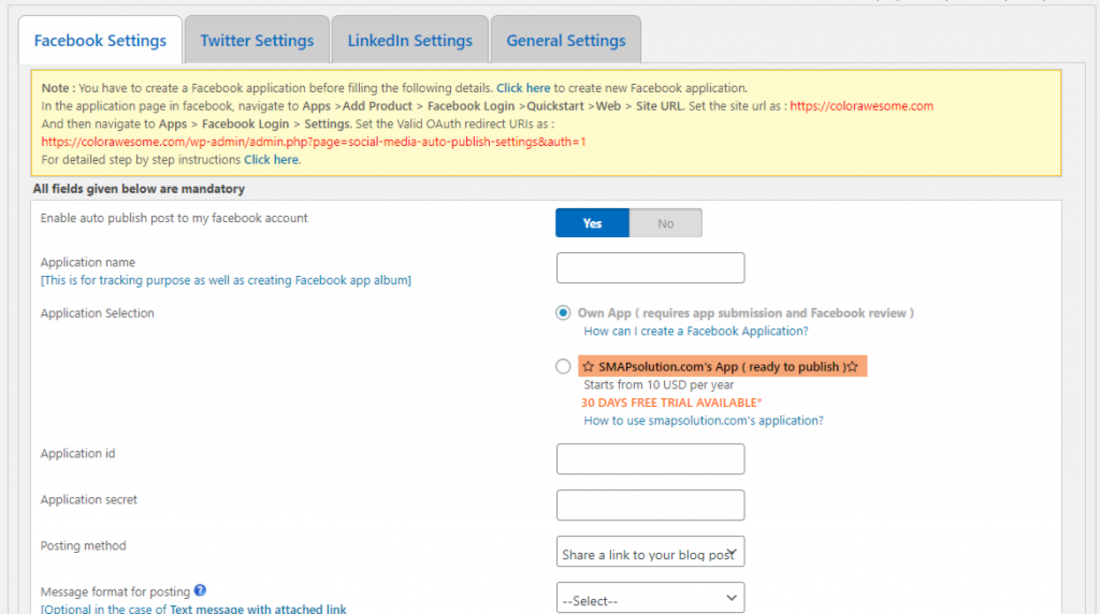Open How can I create a Facebook Application link

[696, 331]
